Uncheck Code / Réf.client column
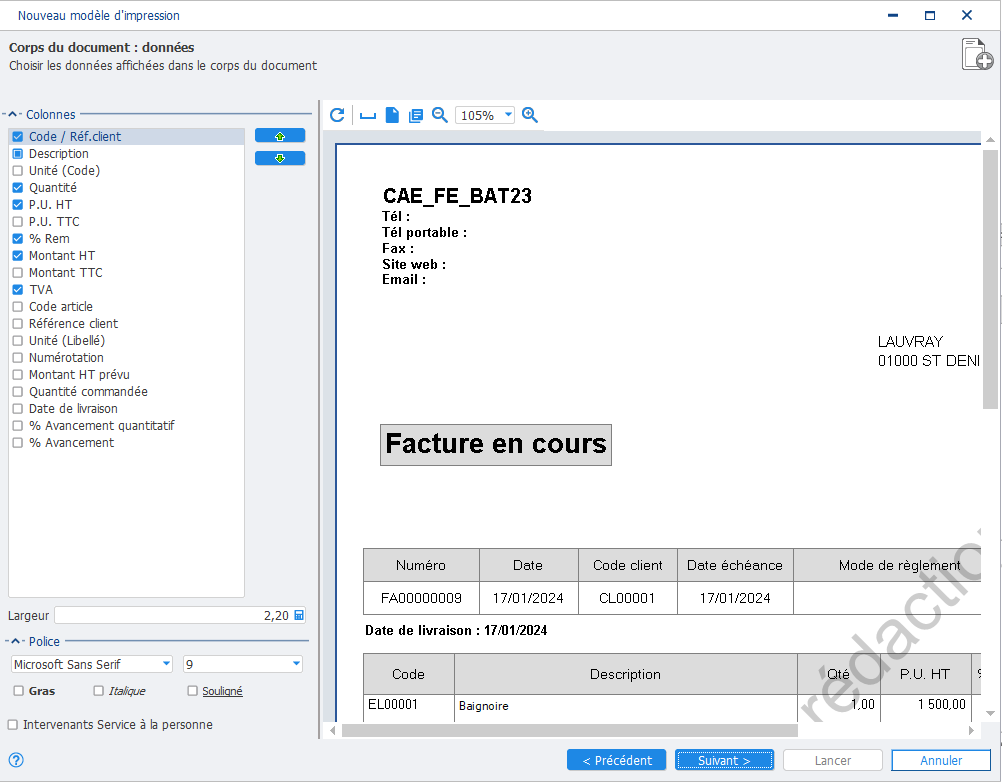The image size is (1002, 782). pyautogui.click(x=18, y=137)
